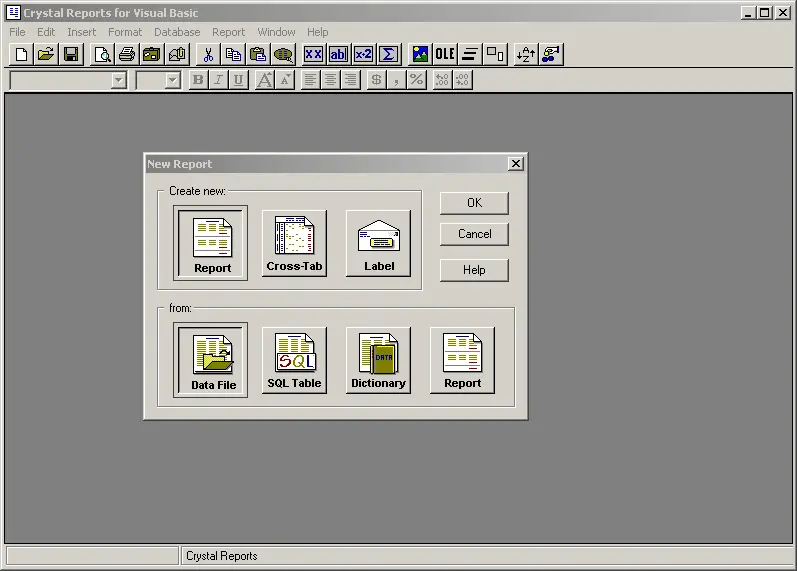Viewport: 797px width, 571px height.
Task: Click the Insert database field XX icon
Action: tap(313, 54)
